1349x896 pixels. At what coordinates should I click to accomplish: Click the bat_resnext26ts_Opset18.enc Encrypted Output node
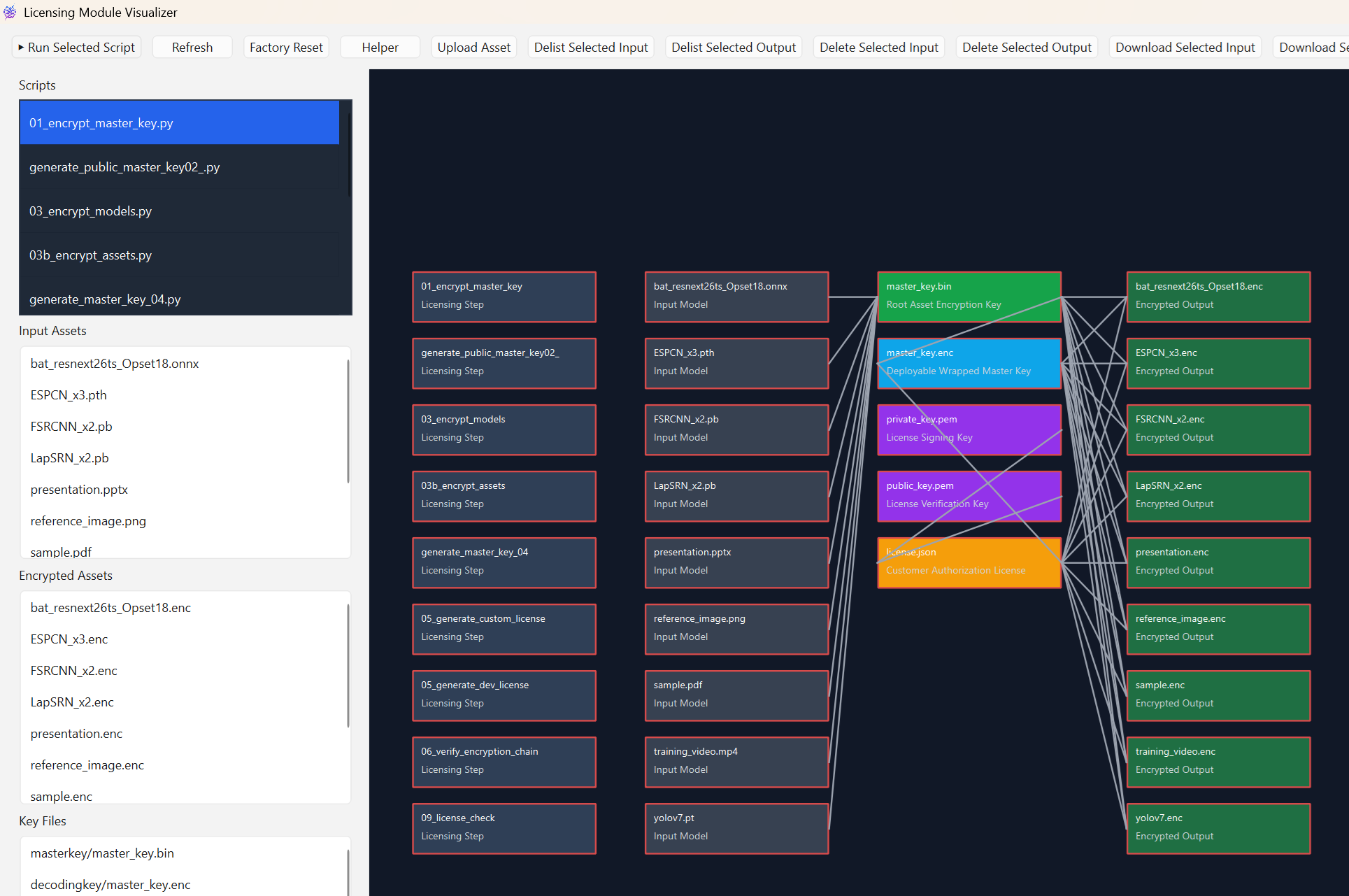[1219, 297]
